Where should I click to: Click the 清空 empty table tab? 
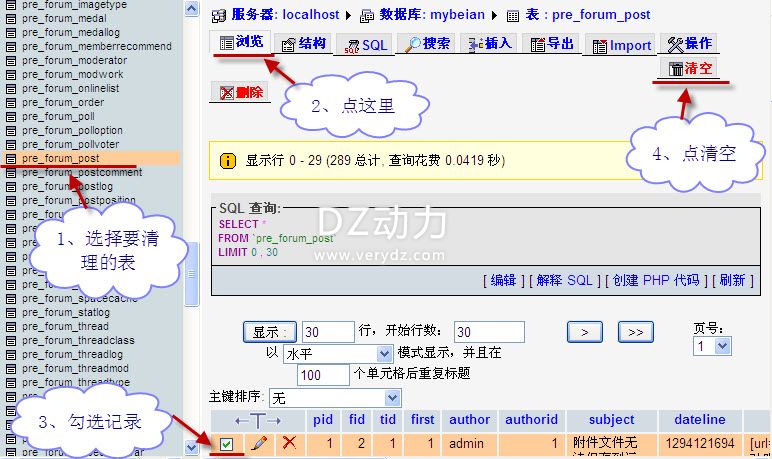[x=690, y=68]
